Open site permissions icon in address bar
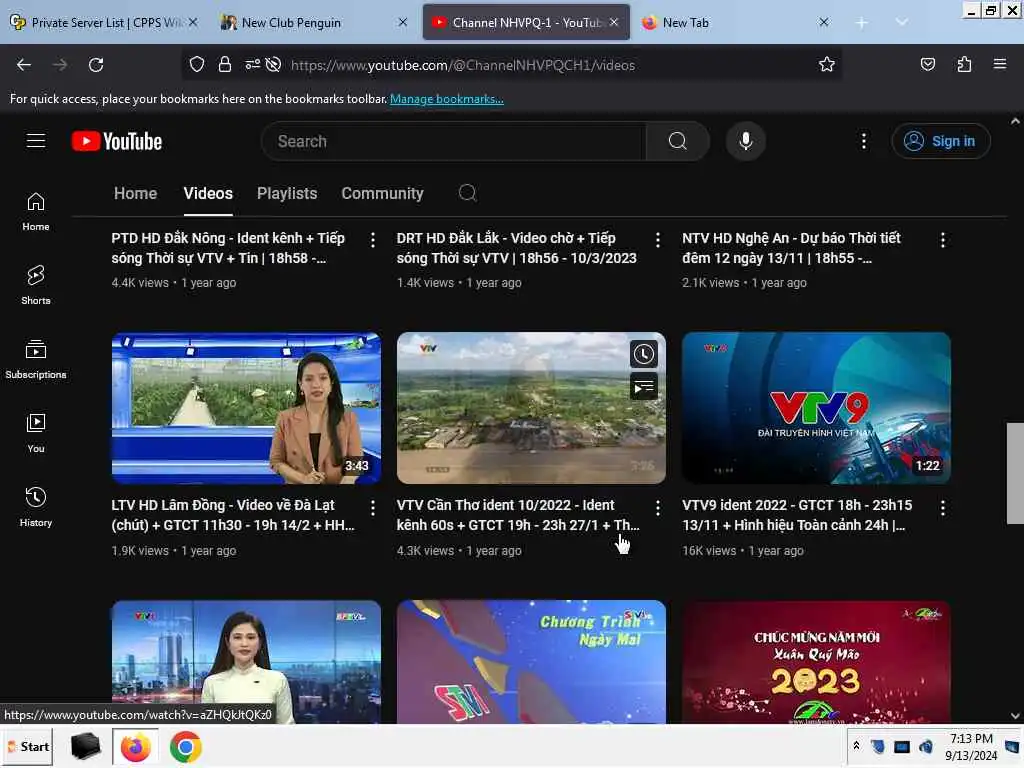The height and width of the screenshot is (768, 1024). (252, 64)
